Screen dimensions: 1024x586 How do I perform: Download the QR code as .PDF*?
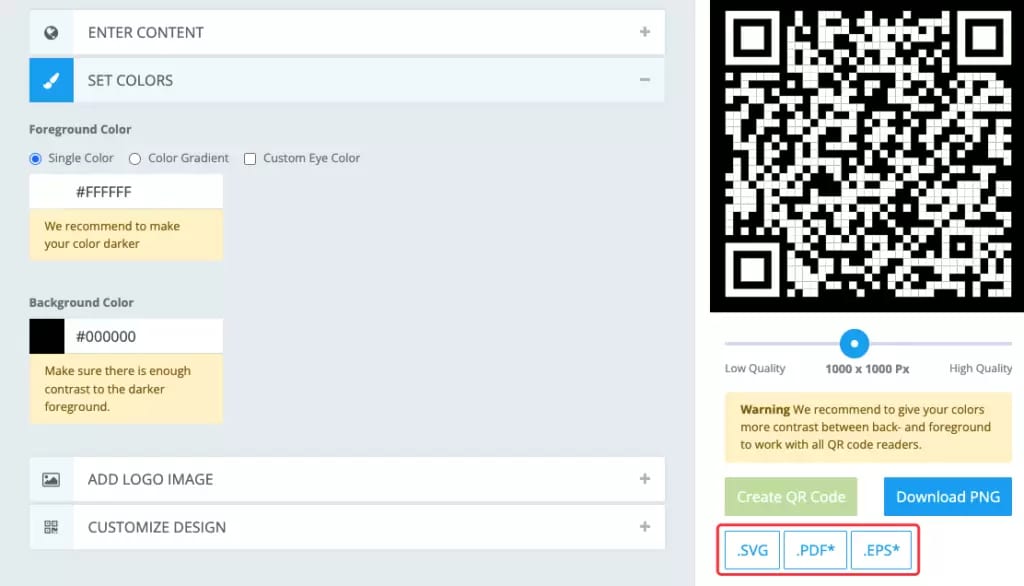tap(815, 550)
